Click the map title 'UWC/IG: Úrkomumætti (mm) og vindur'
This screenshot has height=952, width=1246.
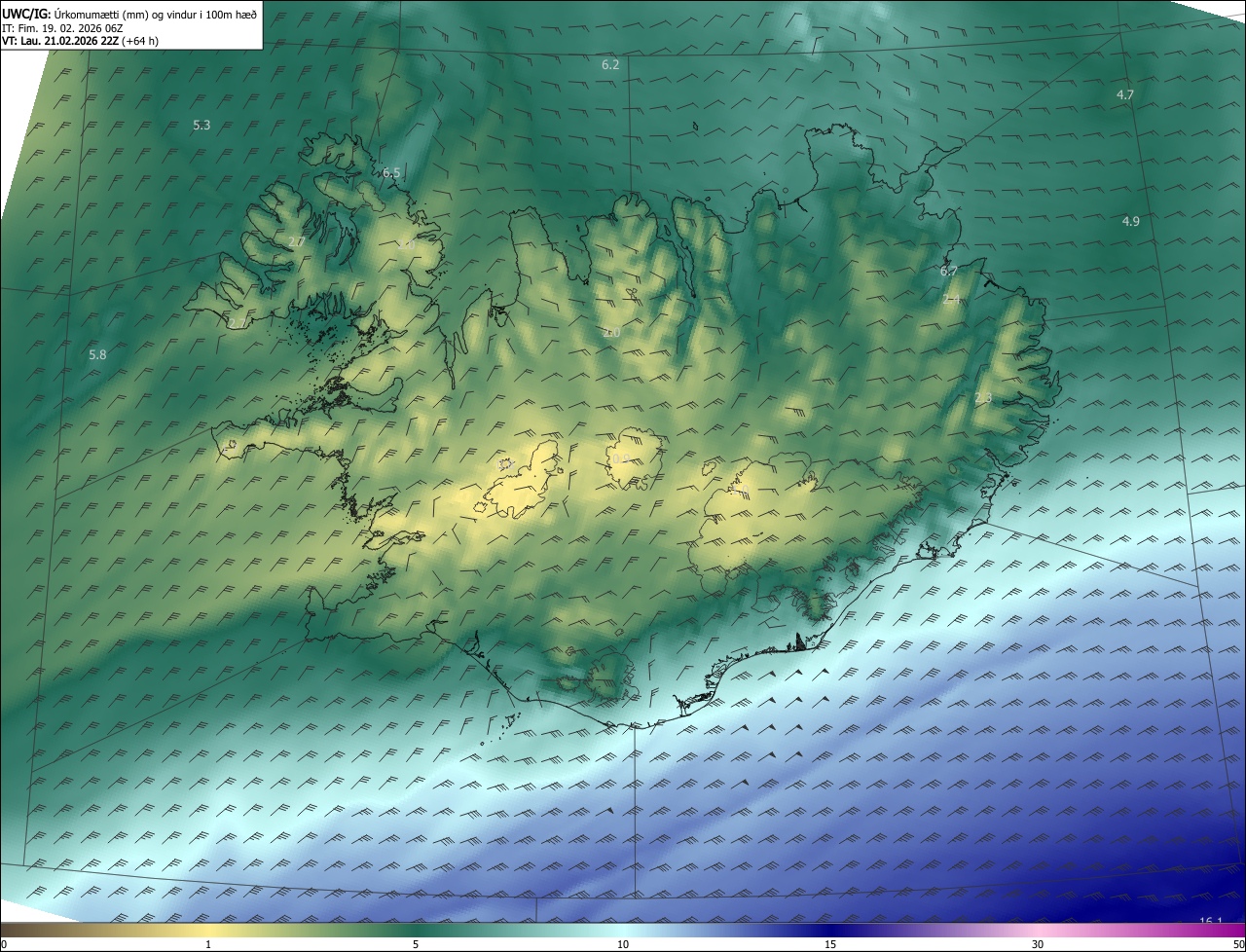click(129, 14)
